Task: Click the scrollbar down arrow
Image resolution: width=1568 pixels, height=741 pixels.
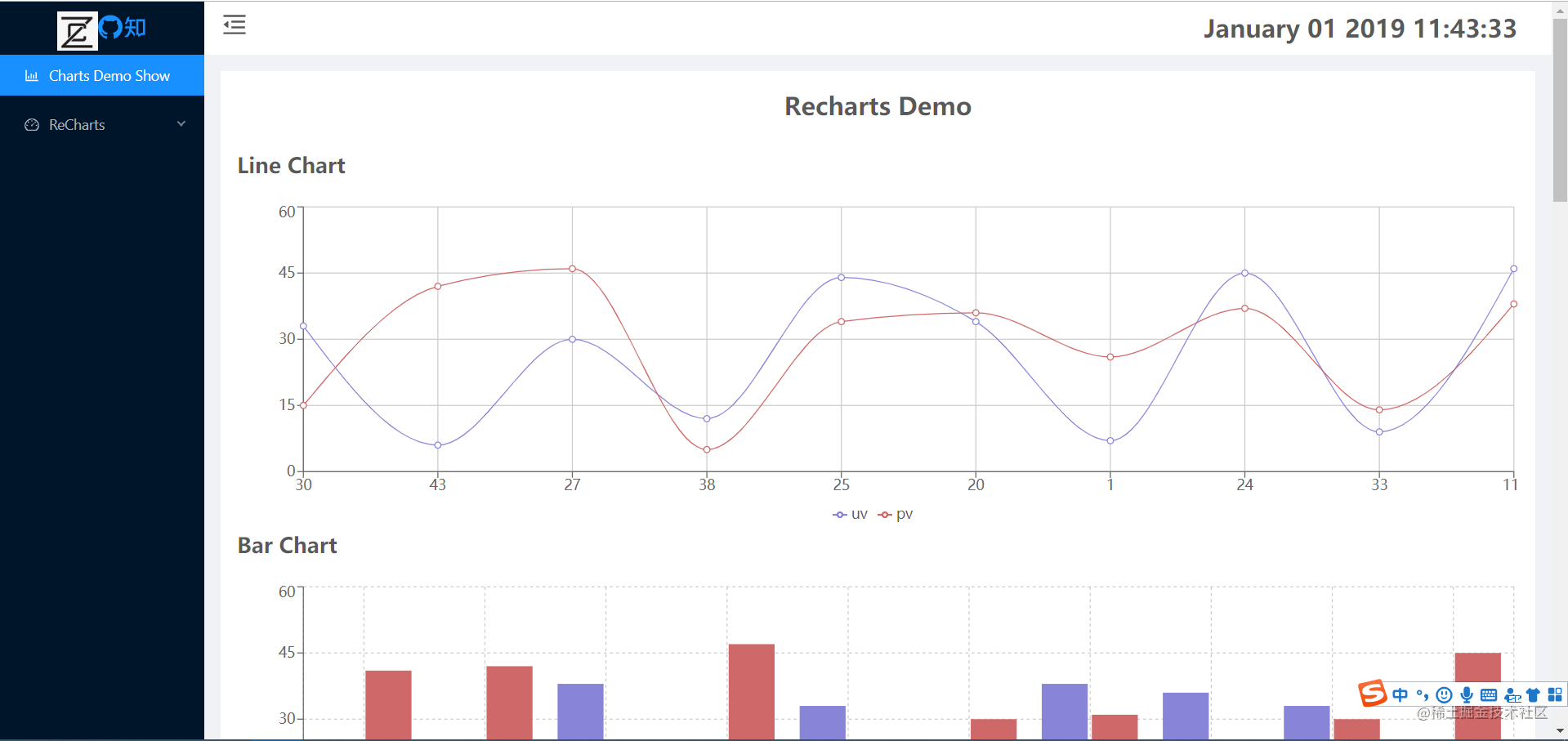Action: pyautogui.click(x=1559, y=731)
